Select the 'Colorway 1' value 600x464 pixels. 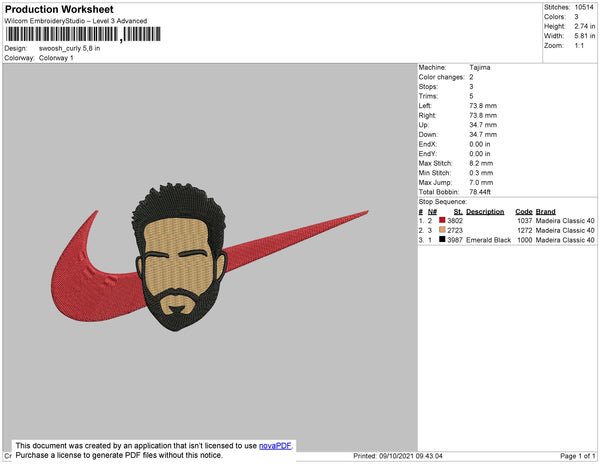56,58
